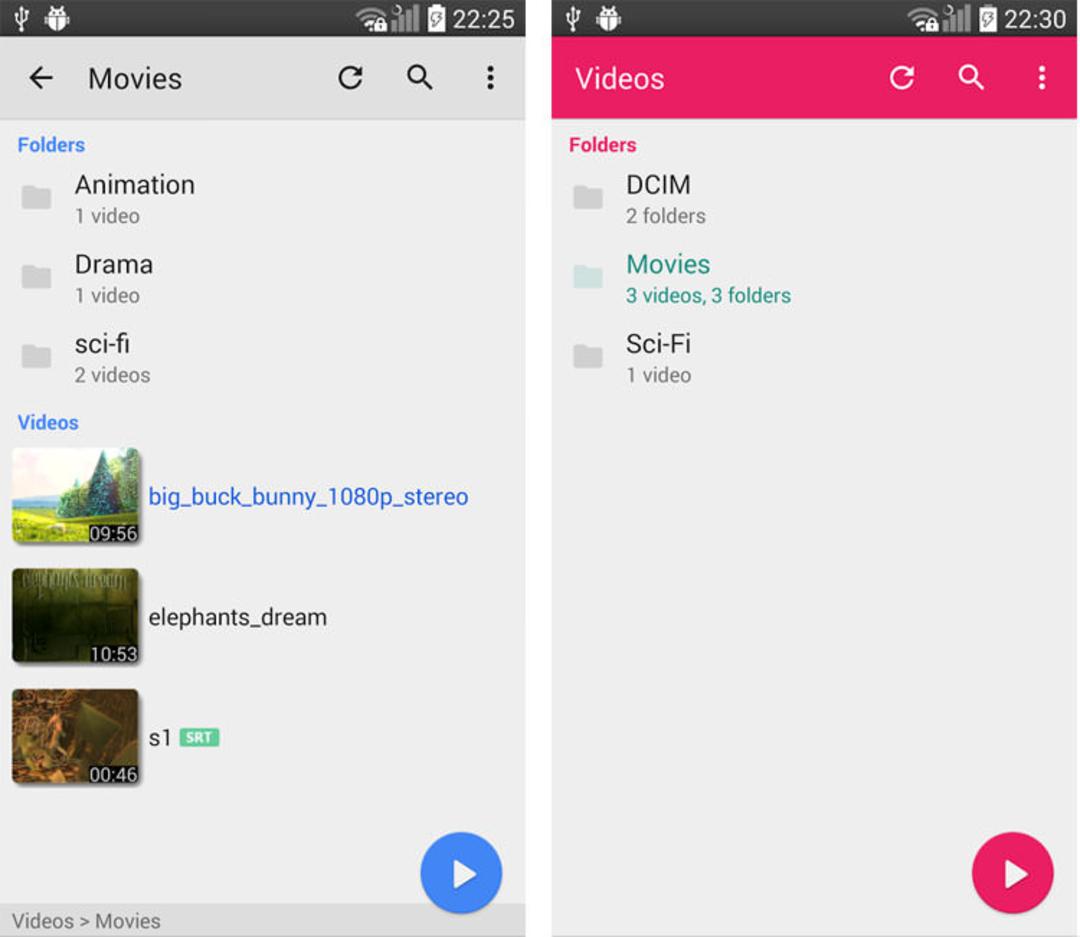Tap Wi-Fi icon in right status bar
Image resolution: width=1080 pixels, height=937 pixels.
coord(924,19)
